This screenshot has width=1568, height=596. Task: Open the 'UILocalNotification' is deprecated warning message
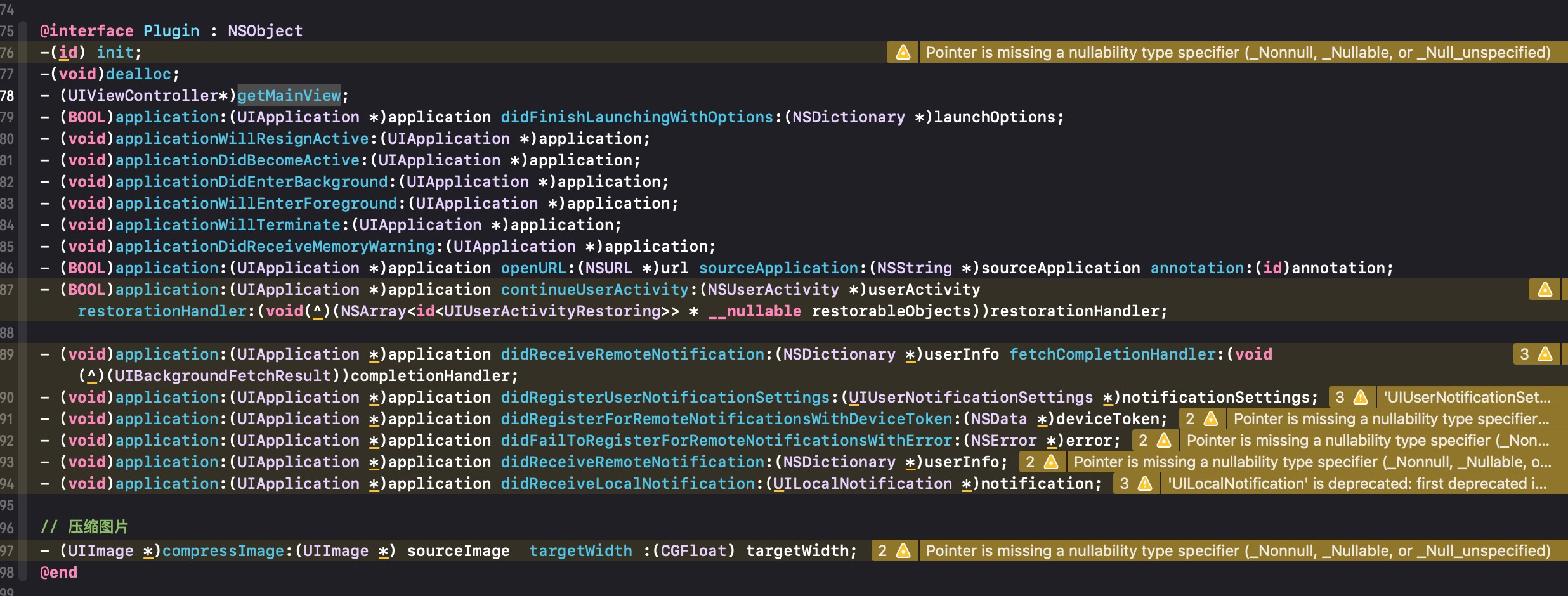coord(1357,484)
